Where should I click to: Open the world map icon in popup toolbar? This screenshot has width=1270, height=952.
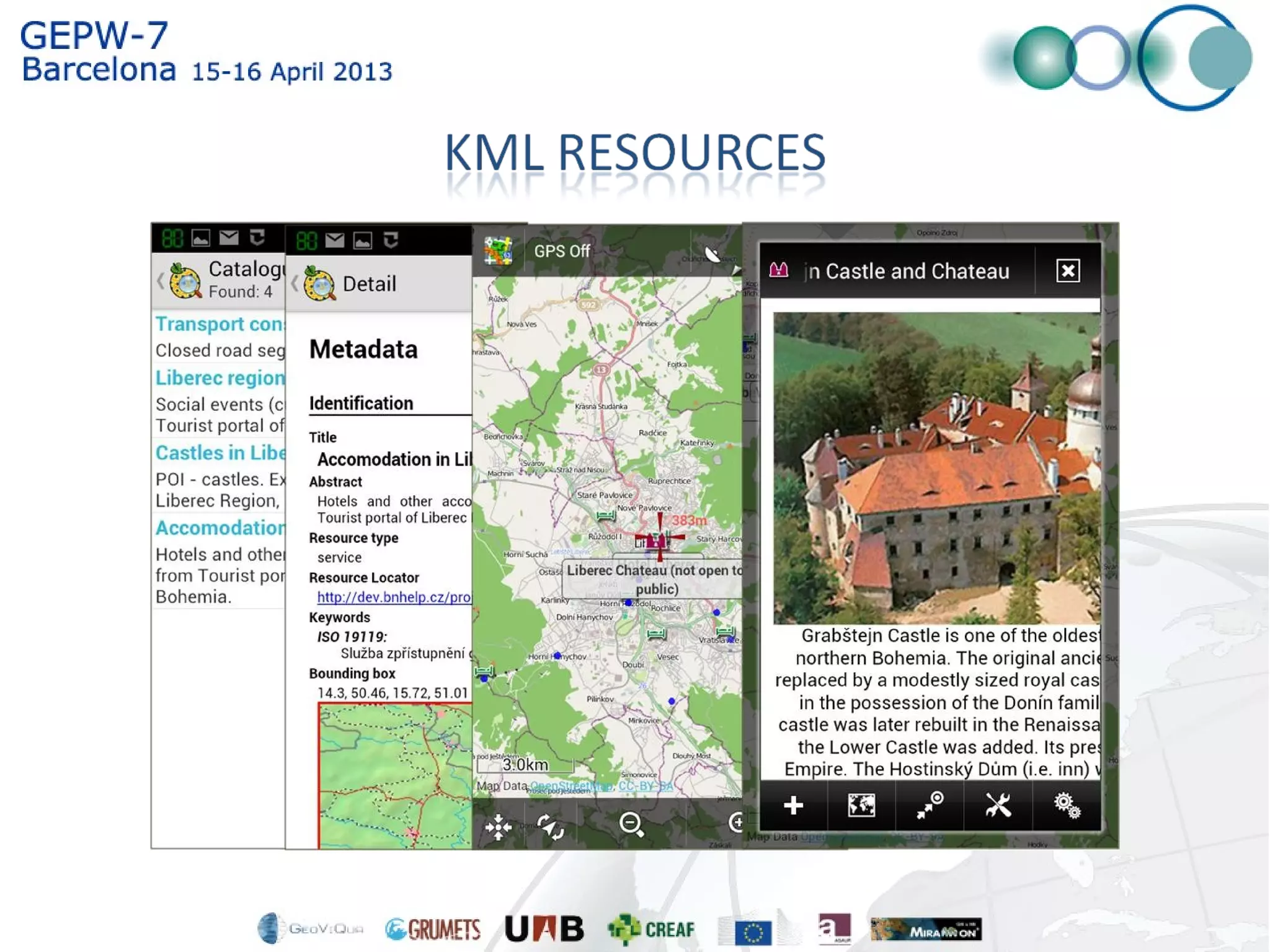[x=861, y=805]
